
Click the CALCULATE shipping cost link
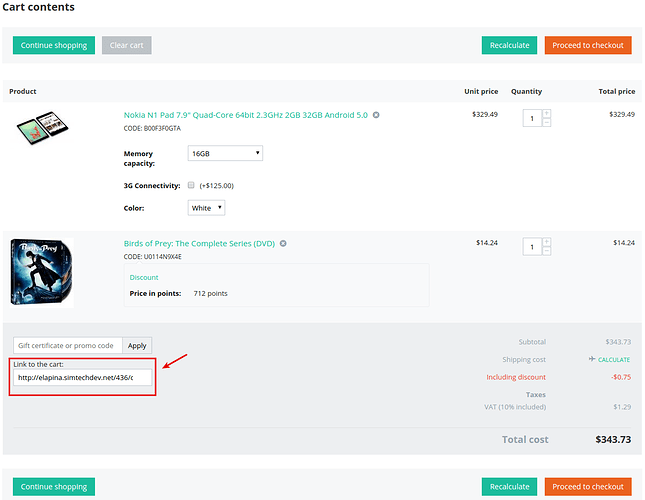click(614, 360)
